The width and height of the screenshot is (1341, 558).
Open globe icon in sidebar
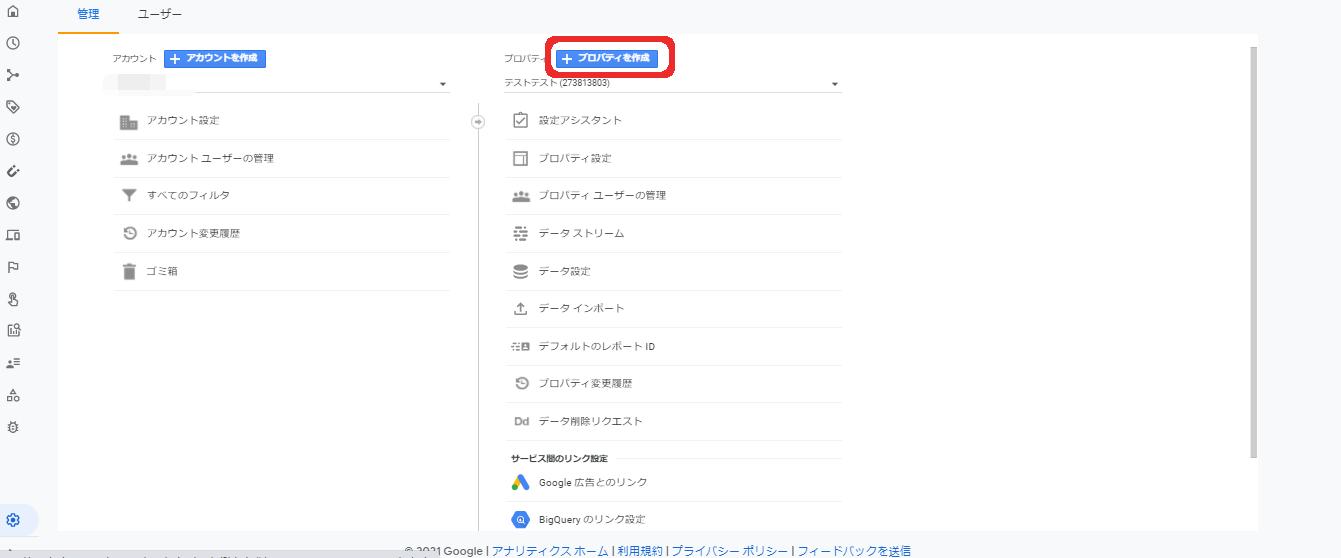[x=13, y=203]
